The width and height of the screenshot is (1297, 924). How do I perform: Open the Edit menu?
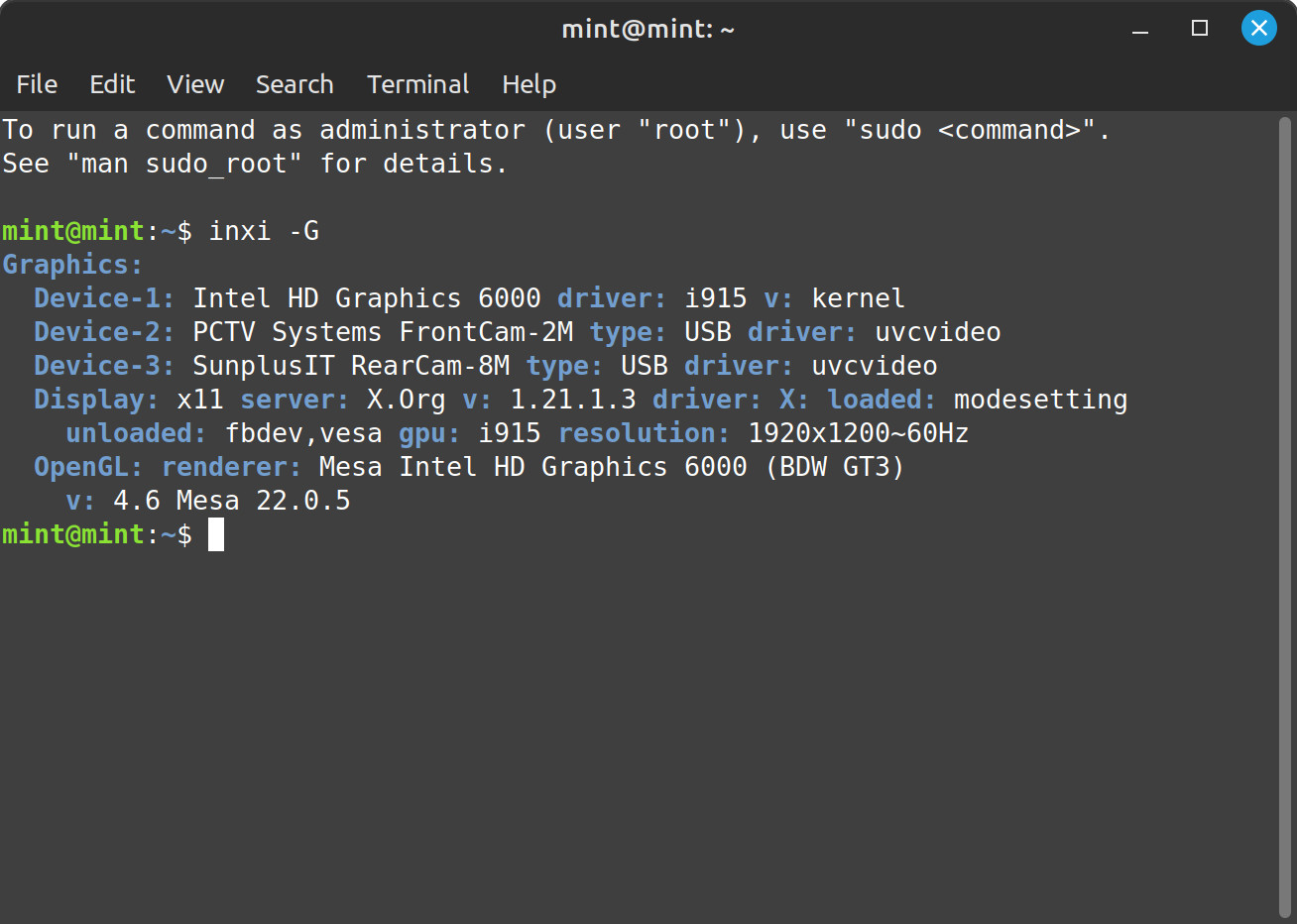[112, 84]
